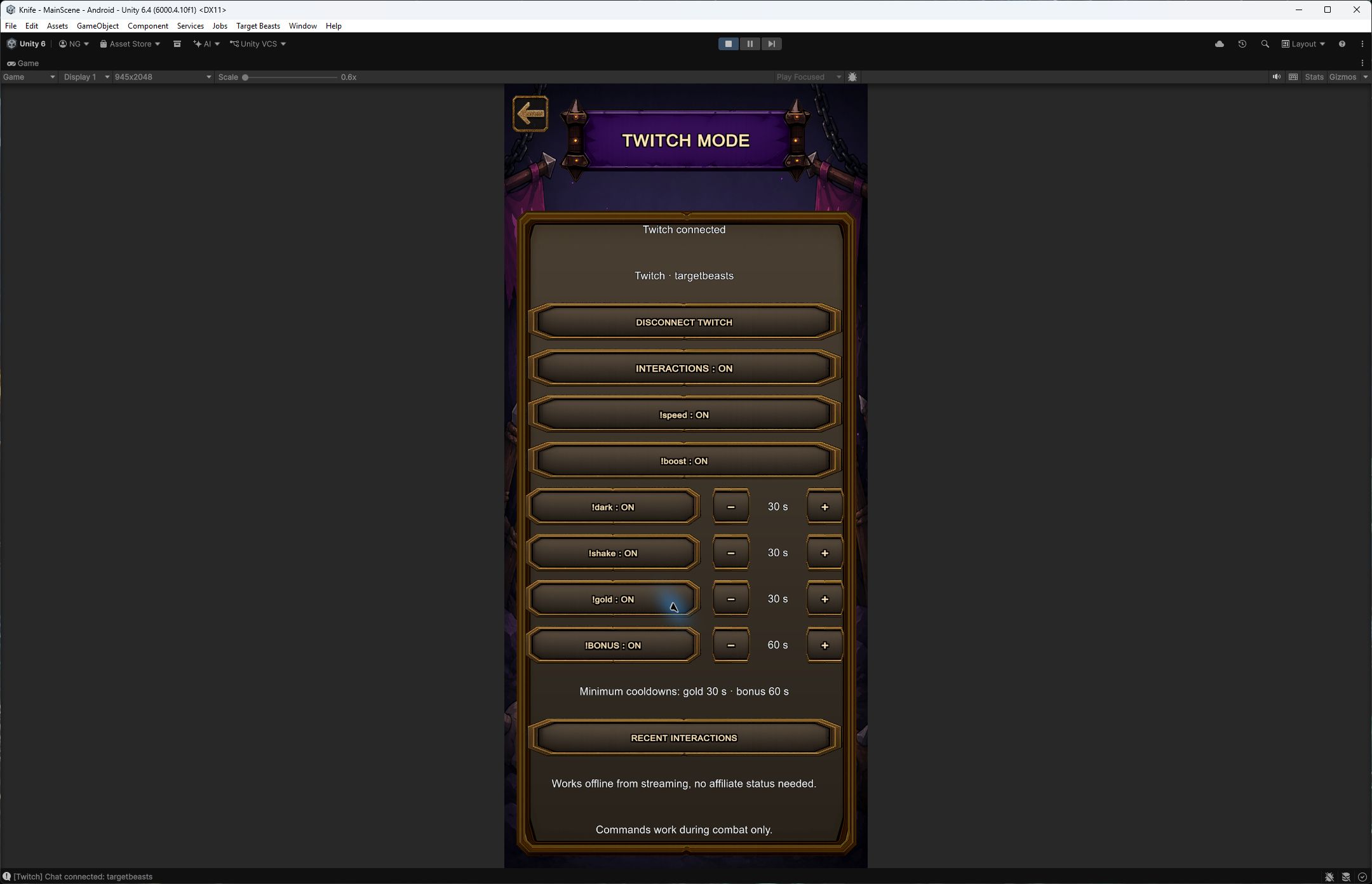
Task: Toggle the Game view shortcuts keyboard icon
Action: [1293, 77]
